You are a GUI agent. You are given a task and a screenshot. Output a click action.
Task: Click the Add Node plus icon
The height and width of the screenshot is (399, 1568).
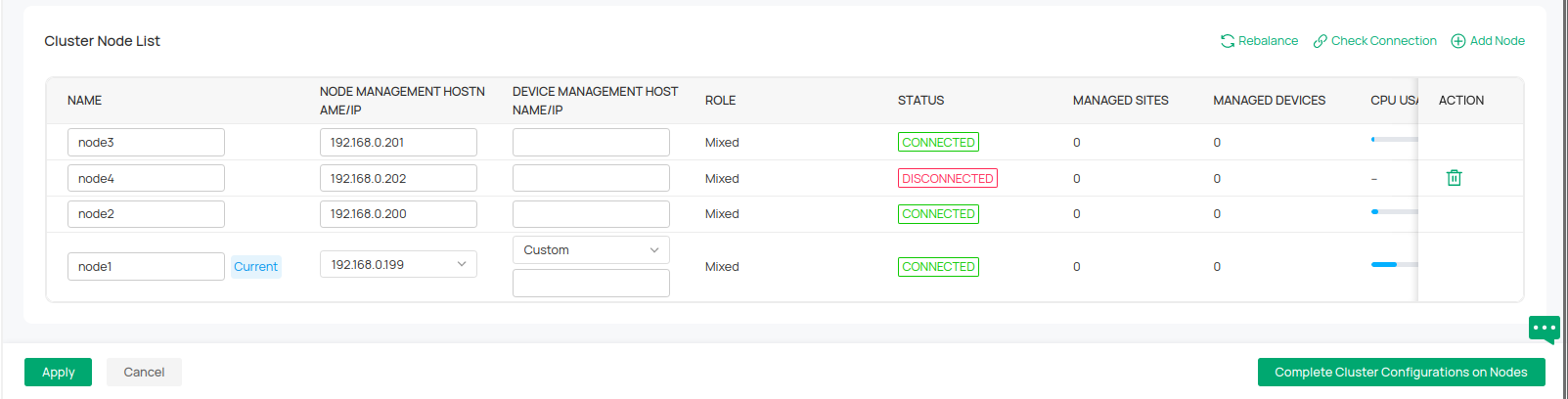click(1458, 41)
